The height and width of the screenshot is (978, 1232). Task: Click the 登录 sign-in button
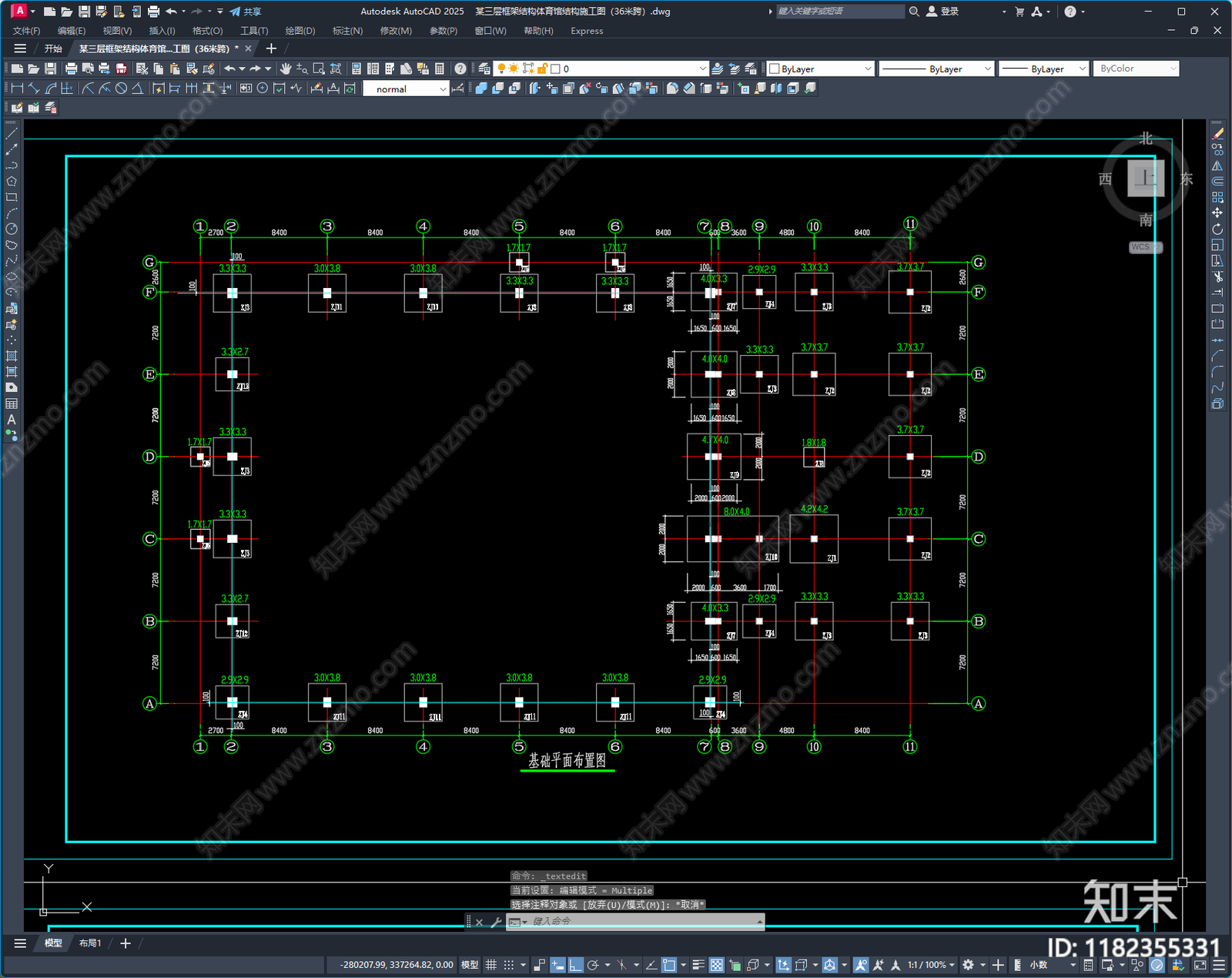(942, 12)
